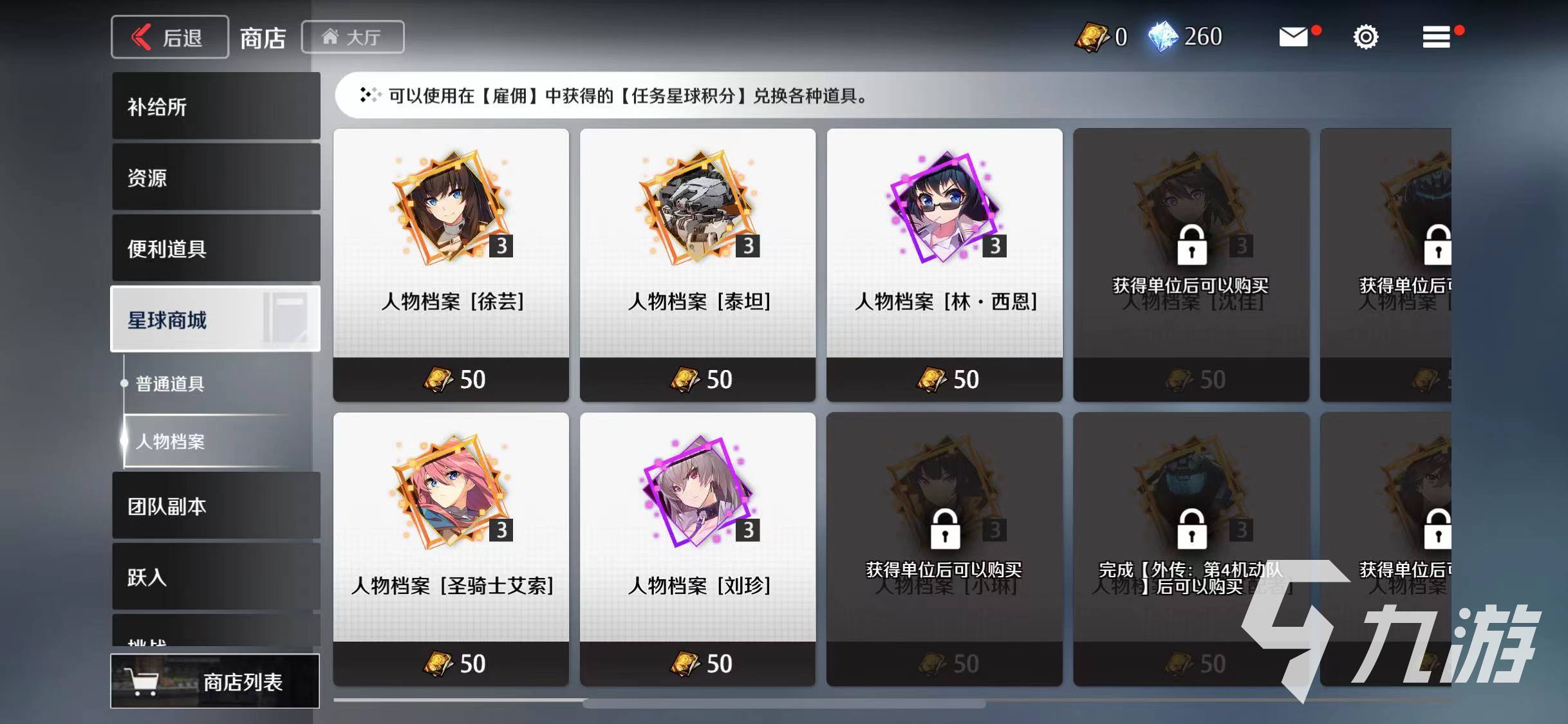Open the mail envelope icon

[x=1293, y=37]
